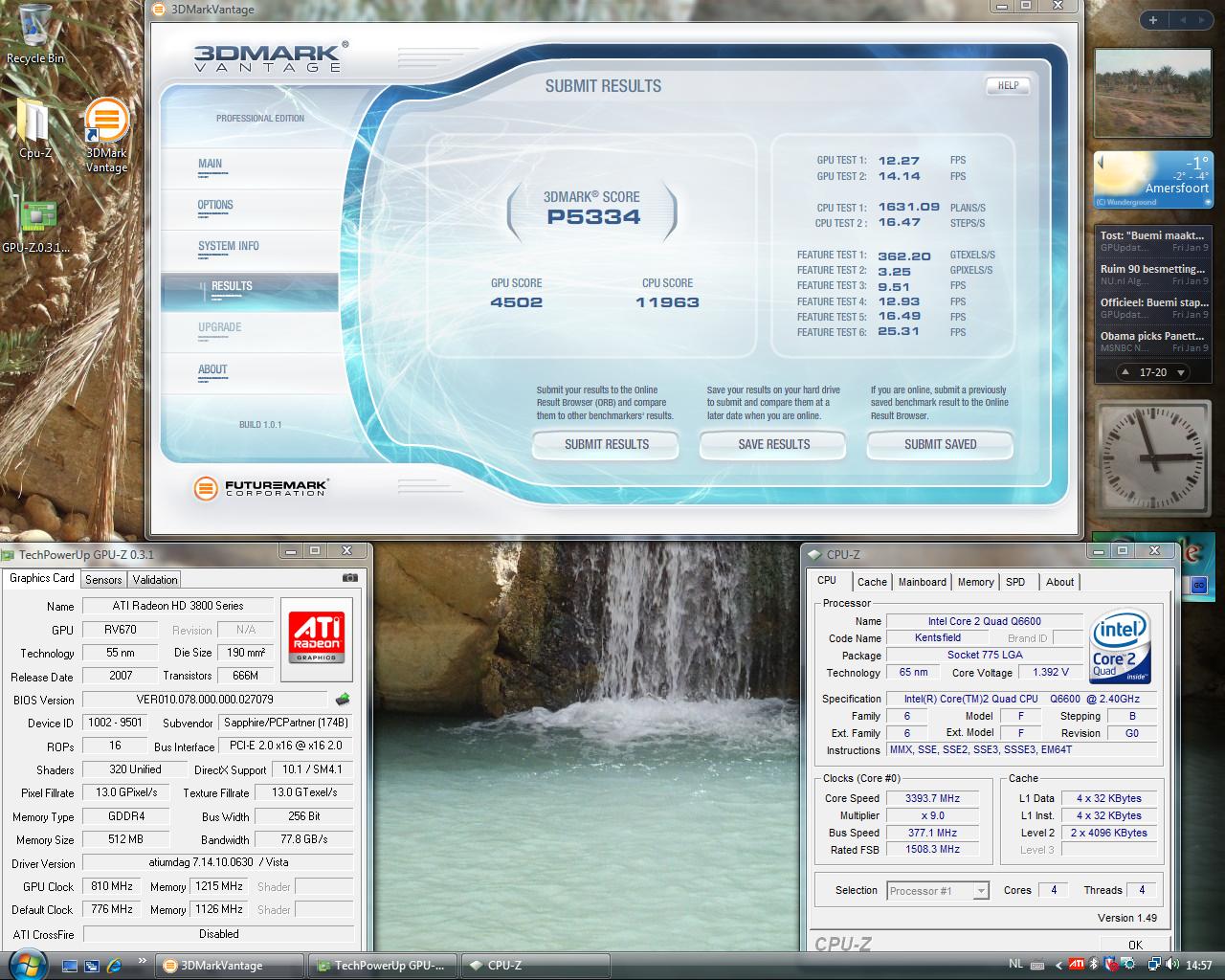The image size is (1225, 980).
Task: Show next feed headlines down arrow
Action: pyautogui.click(x=1181, y=372)
